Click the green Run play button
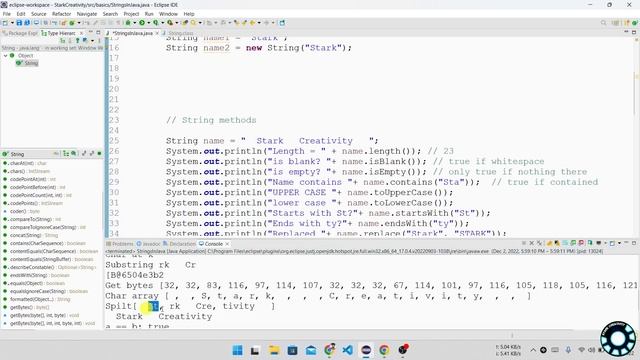The image size is (640, 360). 142,23
